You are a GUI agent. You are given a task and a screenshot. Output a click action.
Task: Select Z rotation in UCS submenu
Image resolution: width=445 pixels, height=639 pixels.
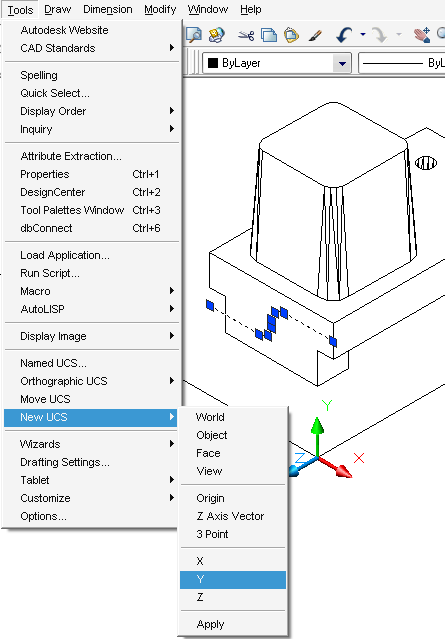233,597
